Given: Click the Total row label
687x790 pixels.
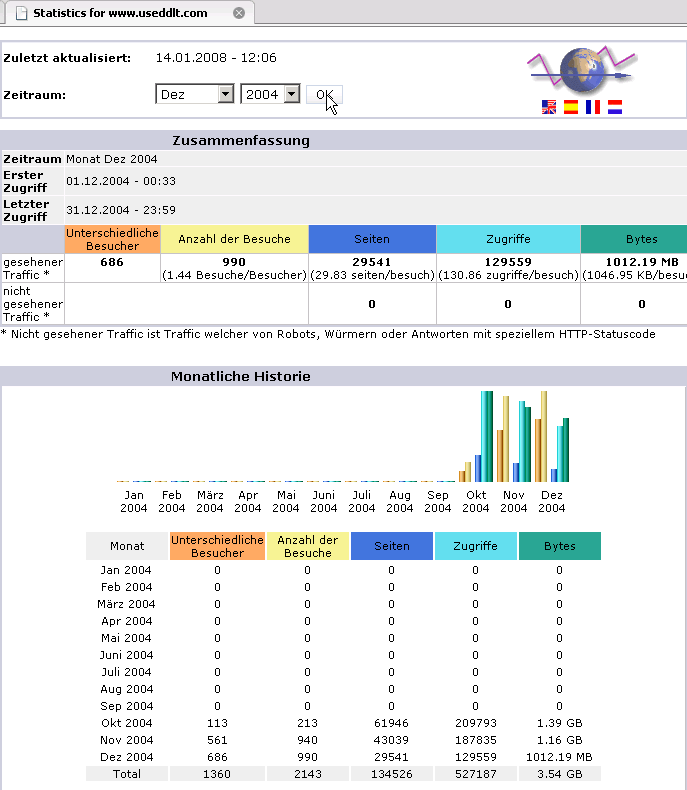Looking at the screenshot, I should click(127, 774).
